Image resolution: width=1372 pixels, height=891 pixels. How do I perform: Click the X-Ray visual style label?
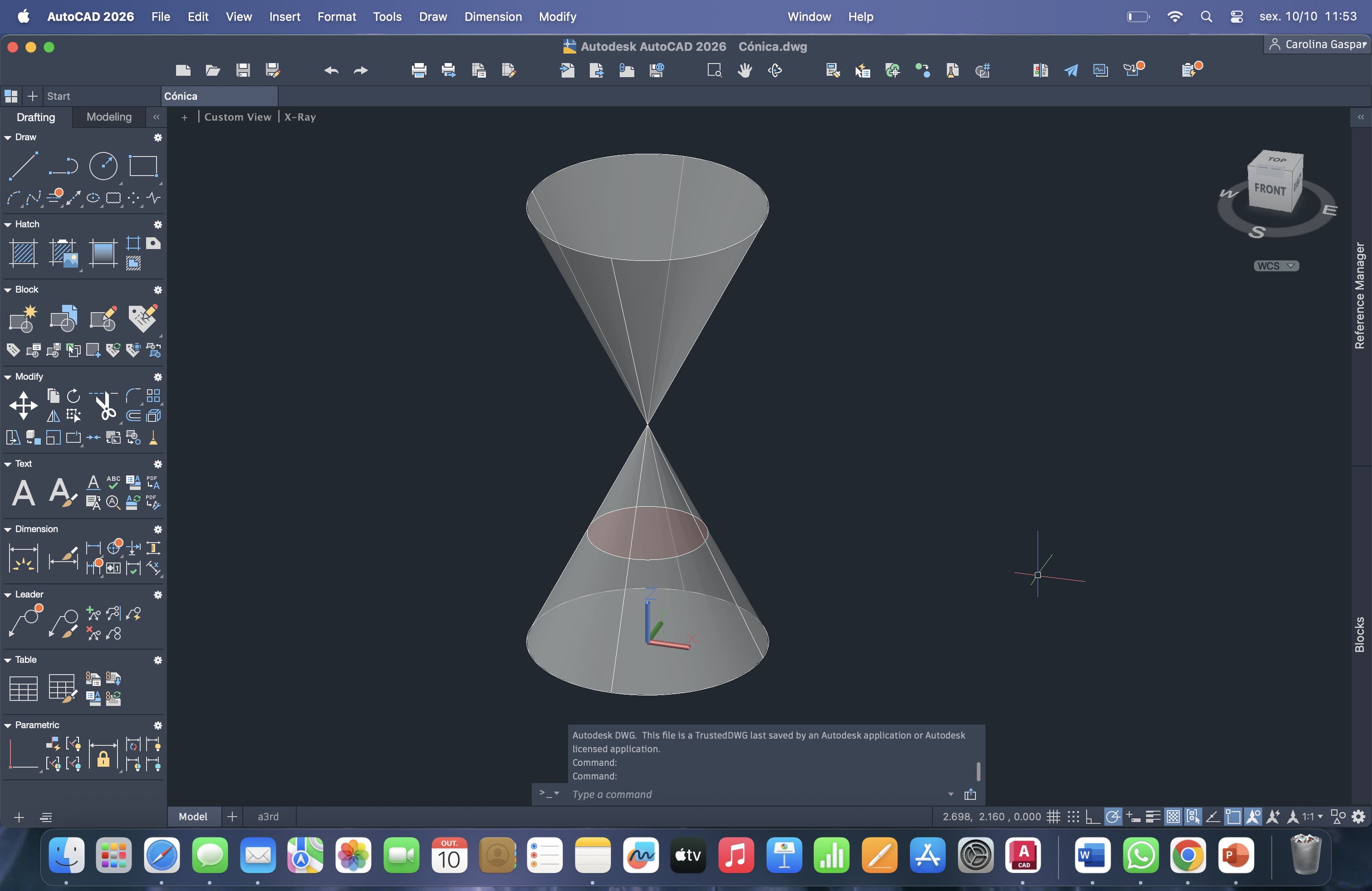(300, 117)
